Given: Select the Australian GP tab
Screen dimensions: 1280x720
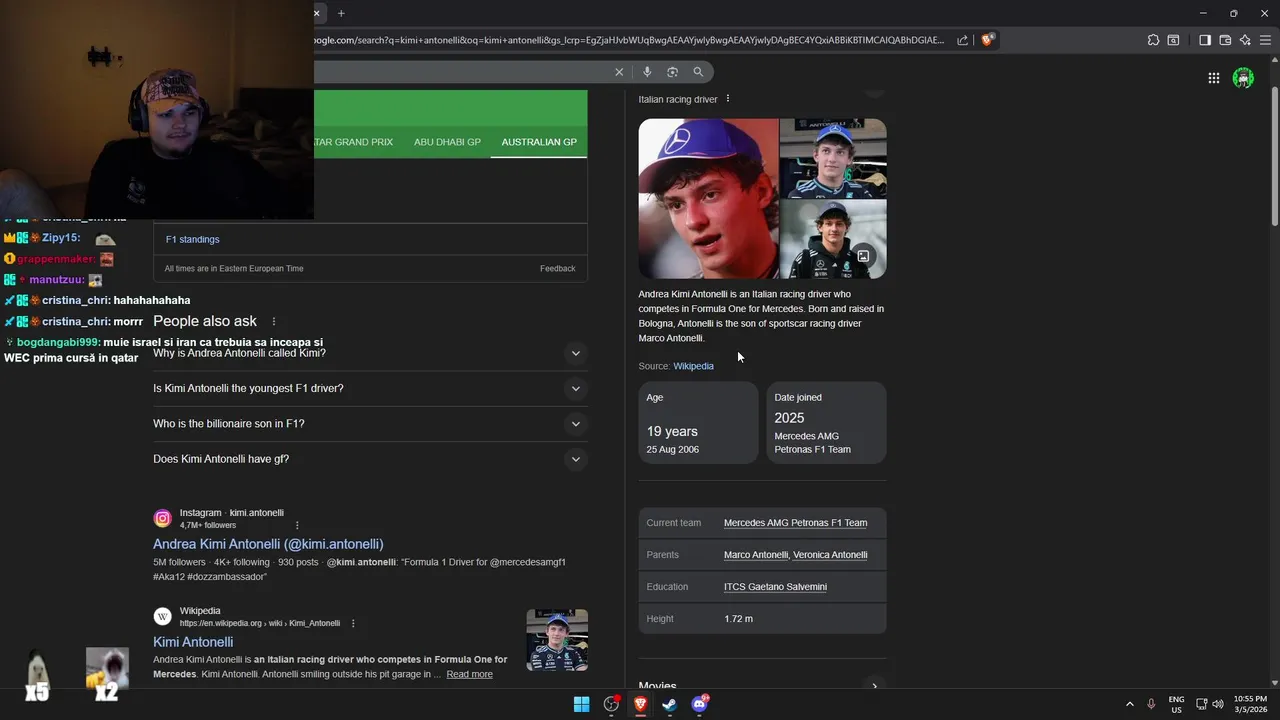Looking at the screenshot, I should [x=539, y=142].
